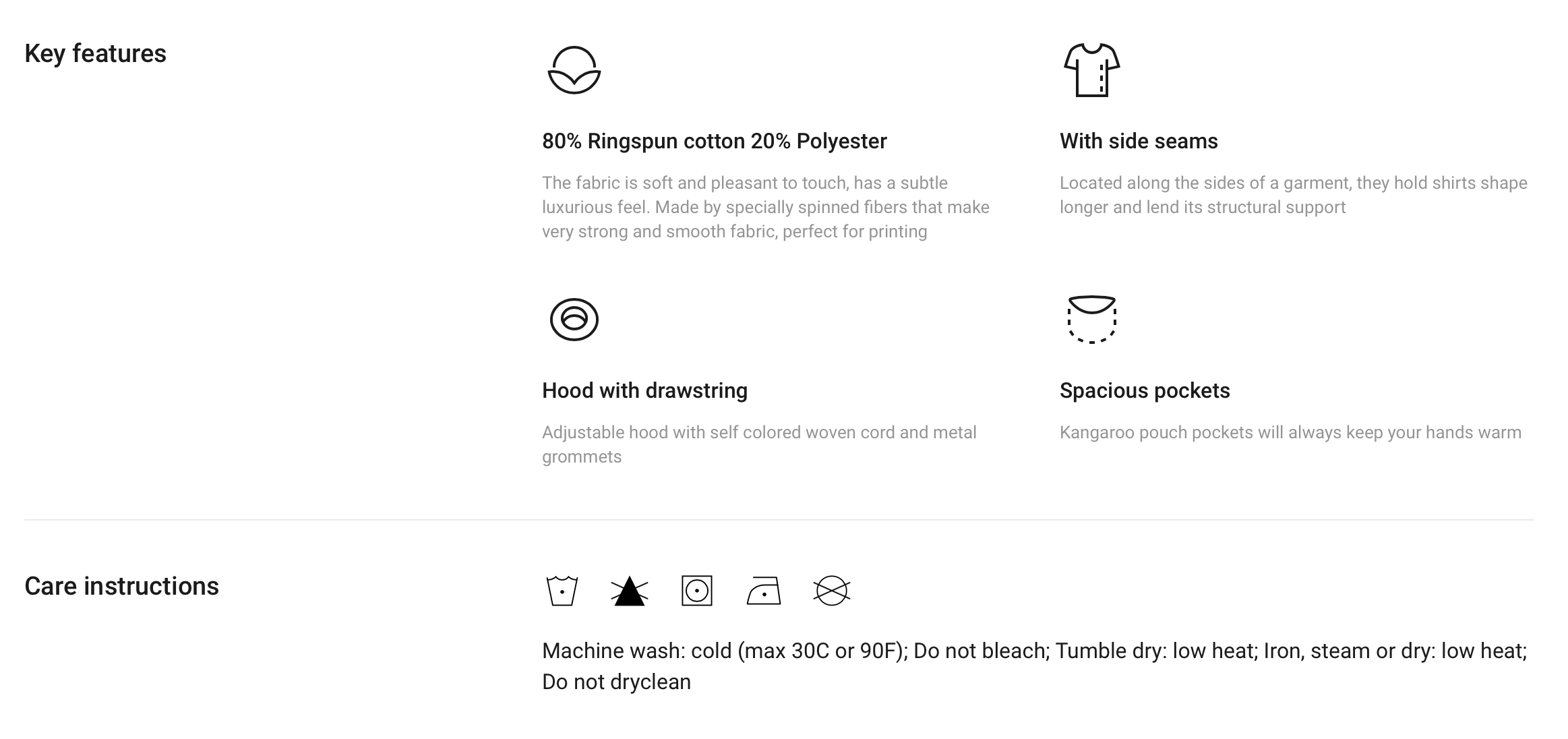Screen dimensions: 1568x739
Task: Select the iron low heat icon
Action: (764, 591)
